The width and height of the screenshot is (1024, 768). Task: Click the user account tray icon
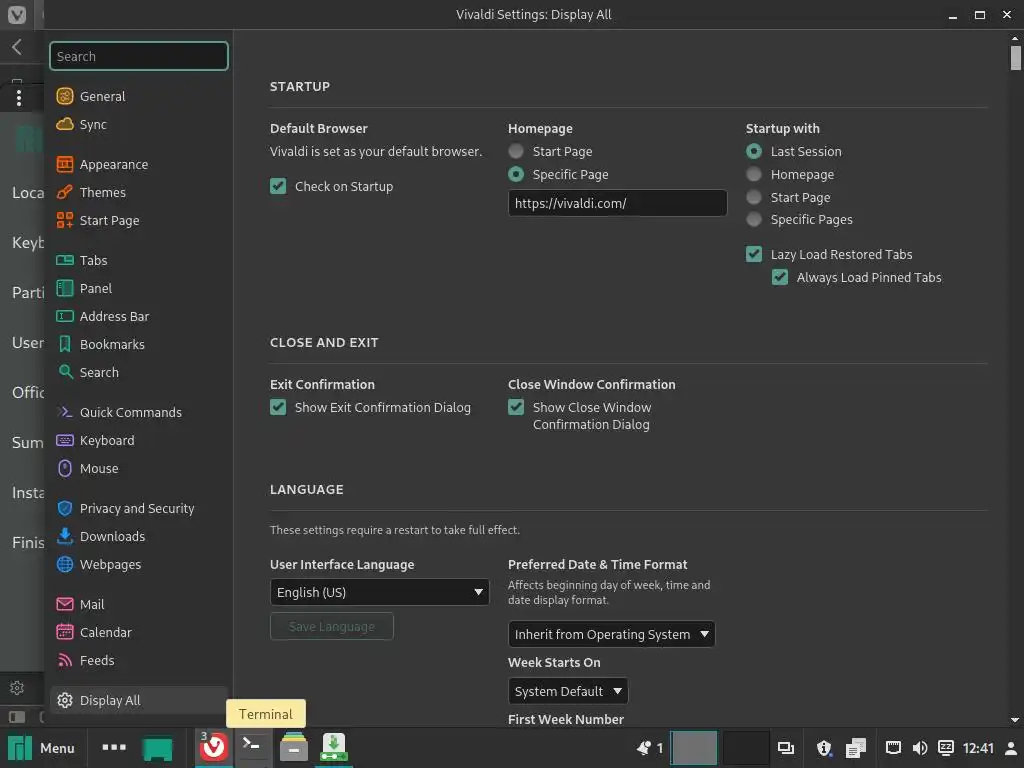tap(1011, 748)
